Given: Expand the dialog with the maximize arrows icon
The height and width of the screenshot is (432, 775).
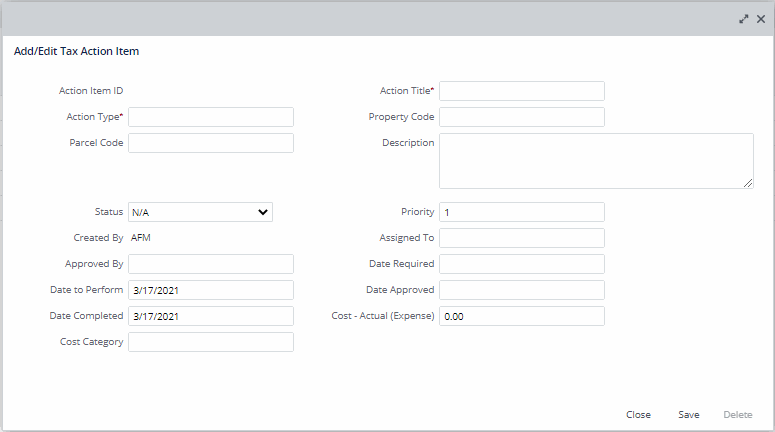Looking at the screenshot, I should 744,19.
